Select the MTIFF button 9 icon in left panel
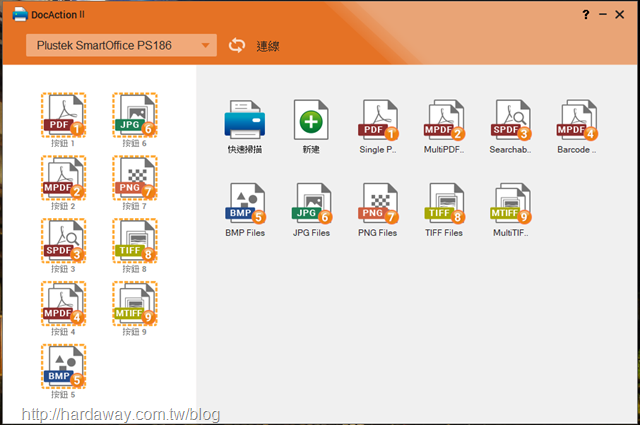 [x=135, y=304]
